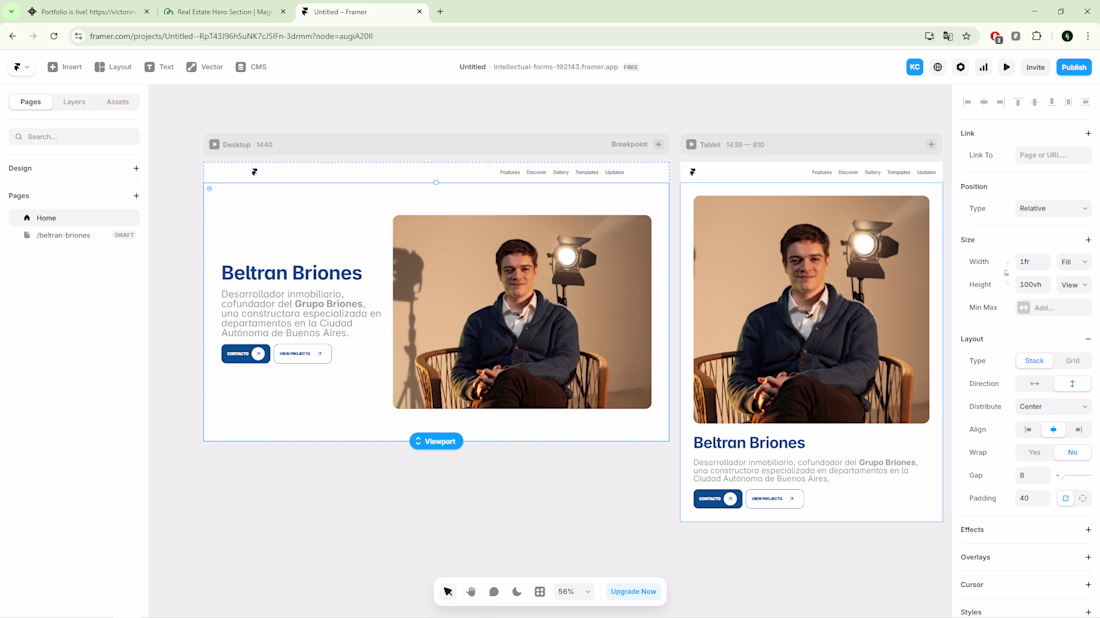Select the Text tool

point(159,67)
